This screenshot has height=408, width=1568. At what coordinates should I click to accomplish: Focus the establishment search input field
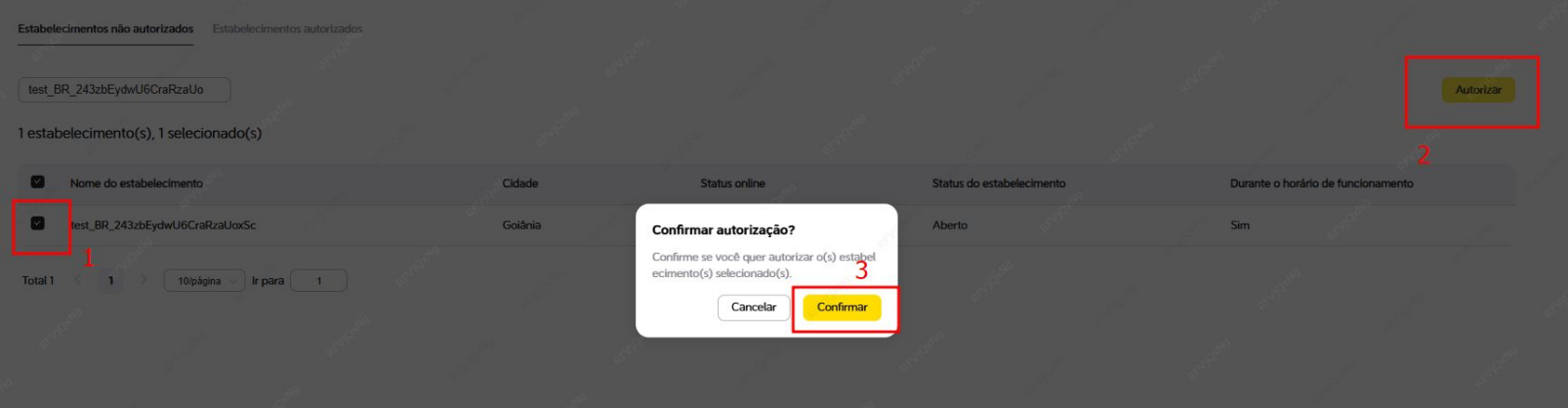pos(125,90)
